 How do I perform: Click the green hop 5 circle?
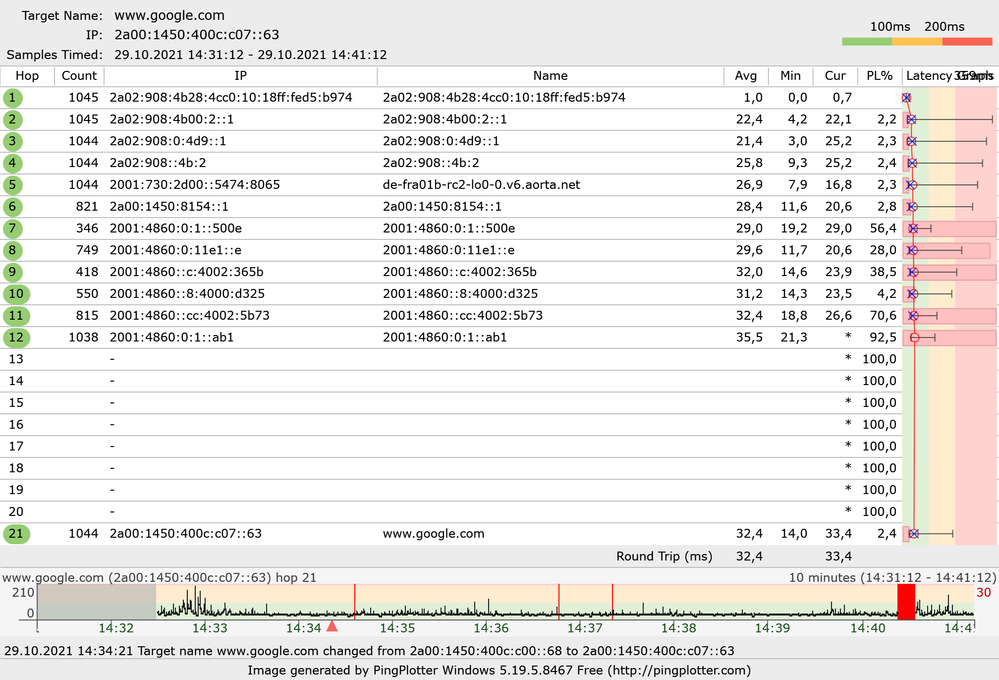pos(13,185)
